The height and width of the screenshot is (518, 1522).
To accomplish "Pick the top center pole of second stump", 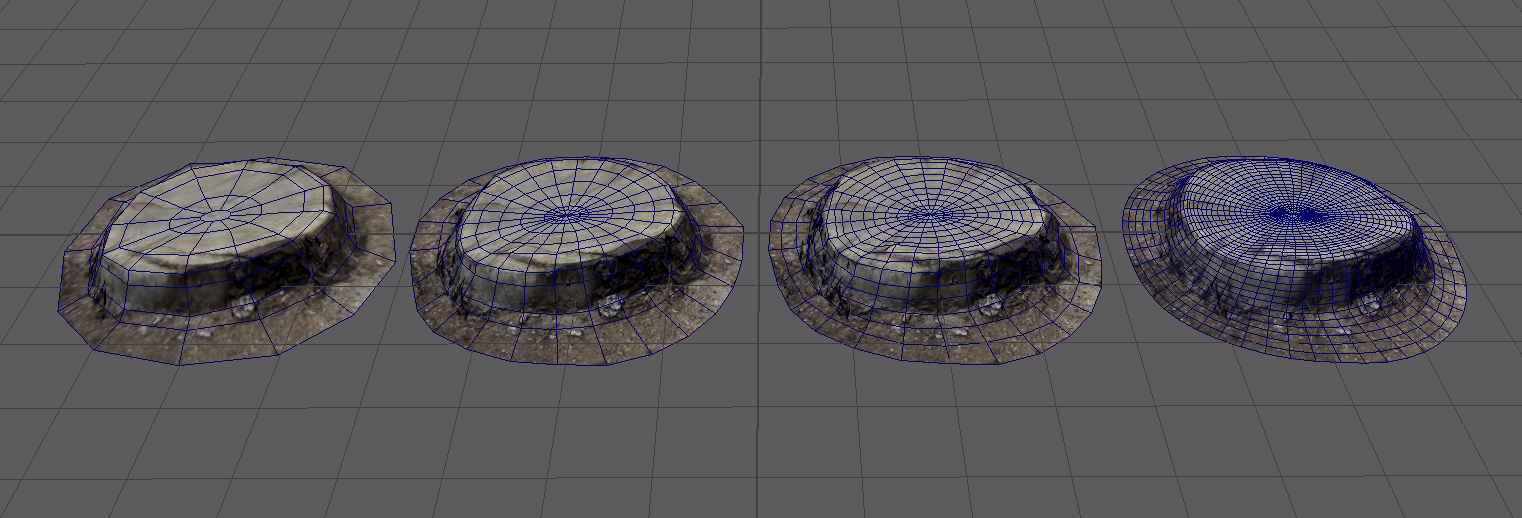I will pos(568,213).
